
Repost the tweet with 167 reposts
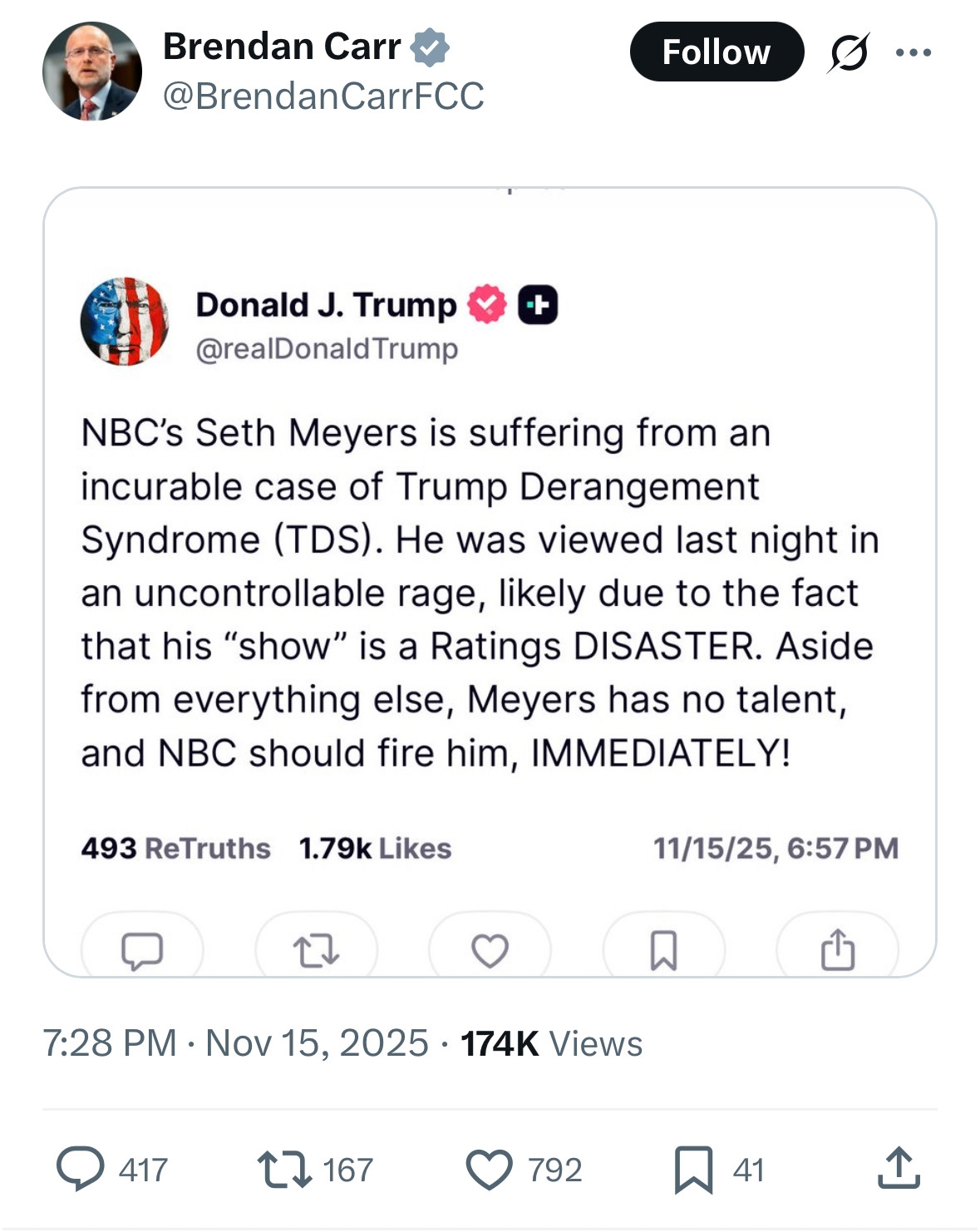point(283,1168)
